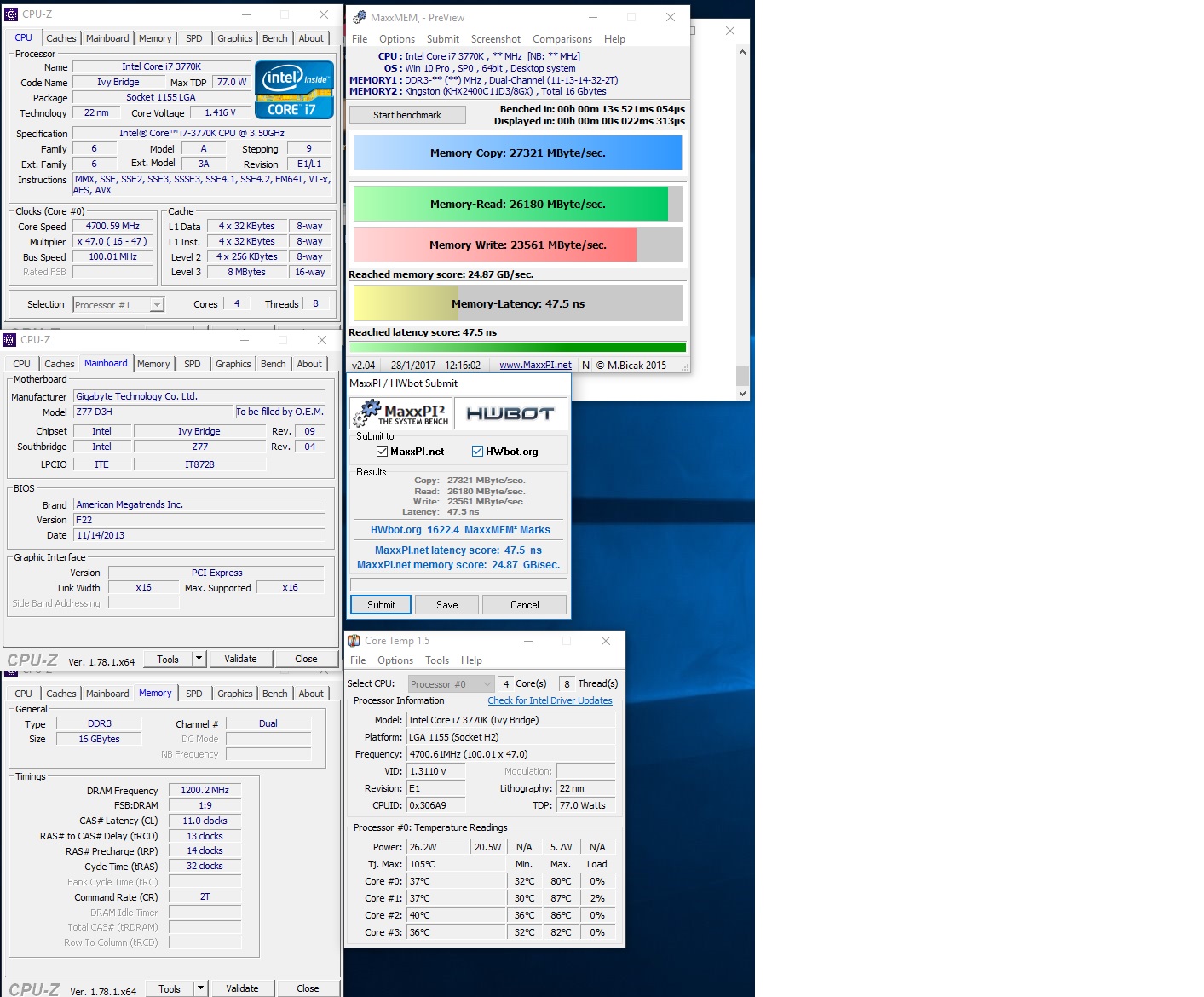Click the Memory-Latency result bar
This screenshot has width=1204, height=997.
click(518, 303)
